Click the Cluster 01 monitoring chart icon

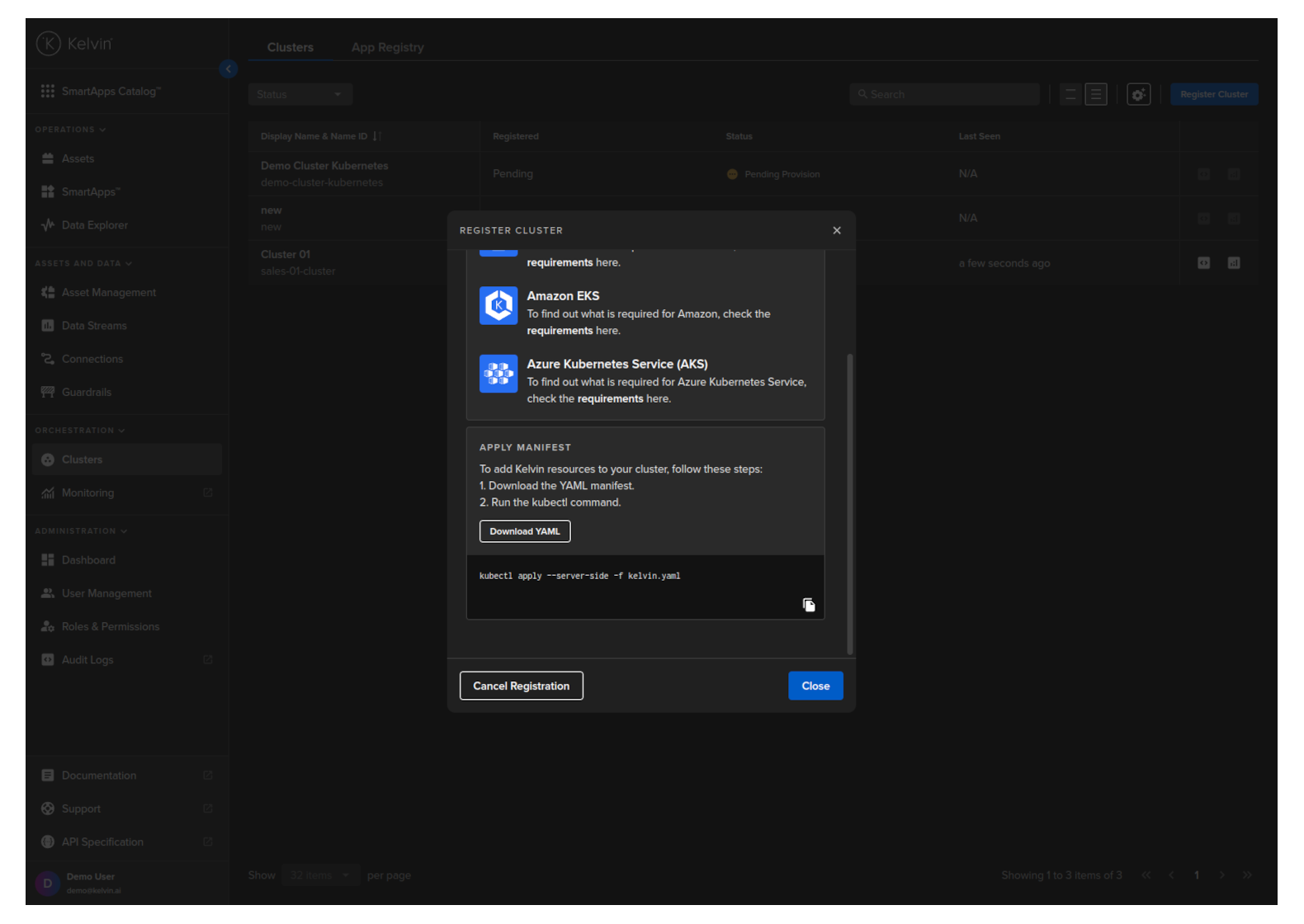coord(1234,263)
